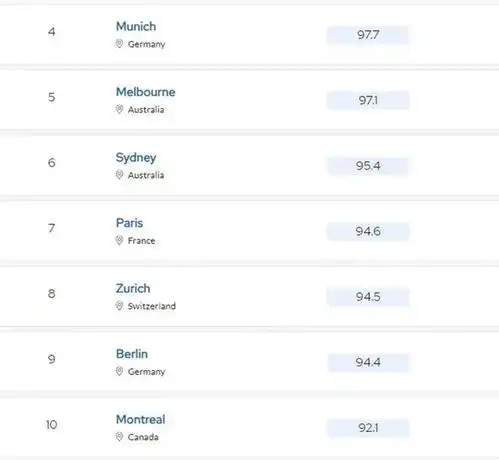Click the location pin beside France
Screen dimensions: 499x460
pyautogui.click(x=119, y=240)
